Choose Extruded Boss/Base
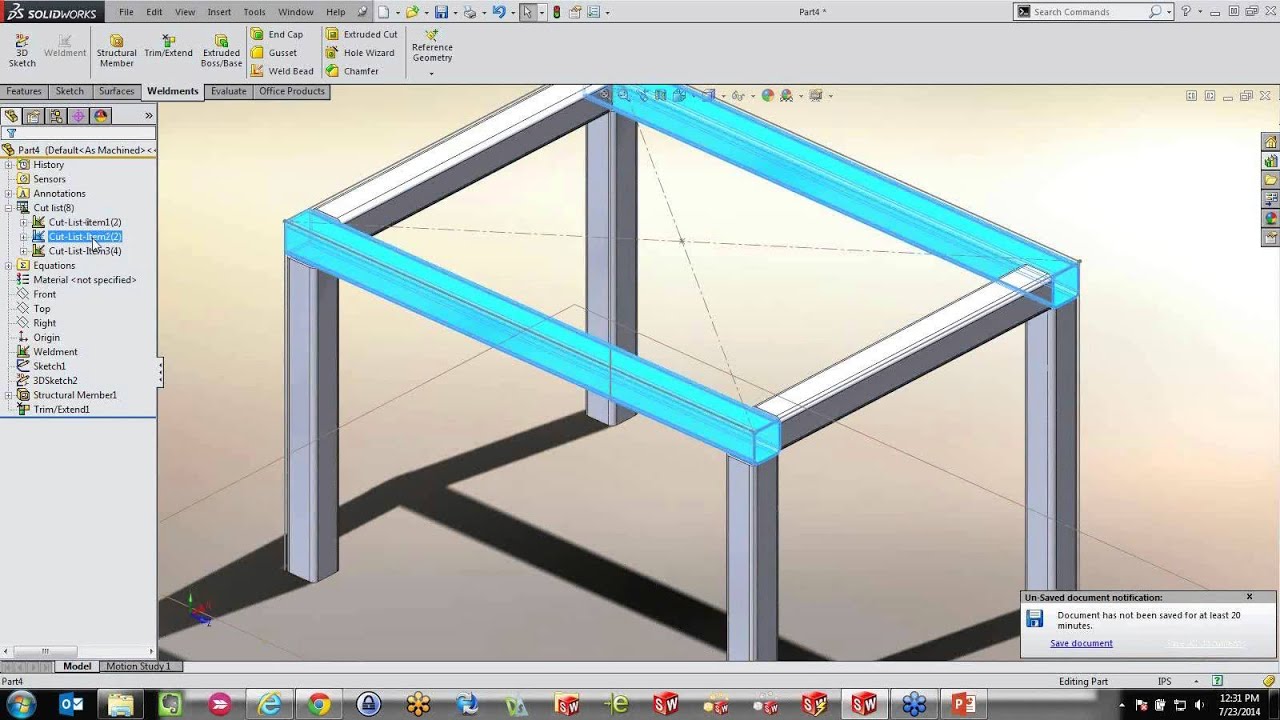 pos(221,50)
